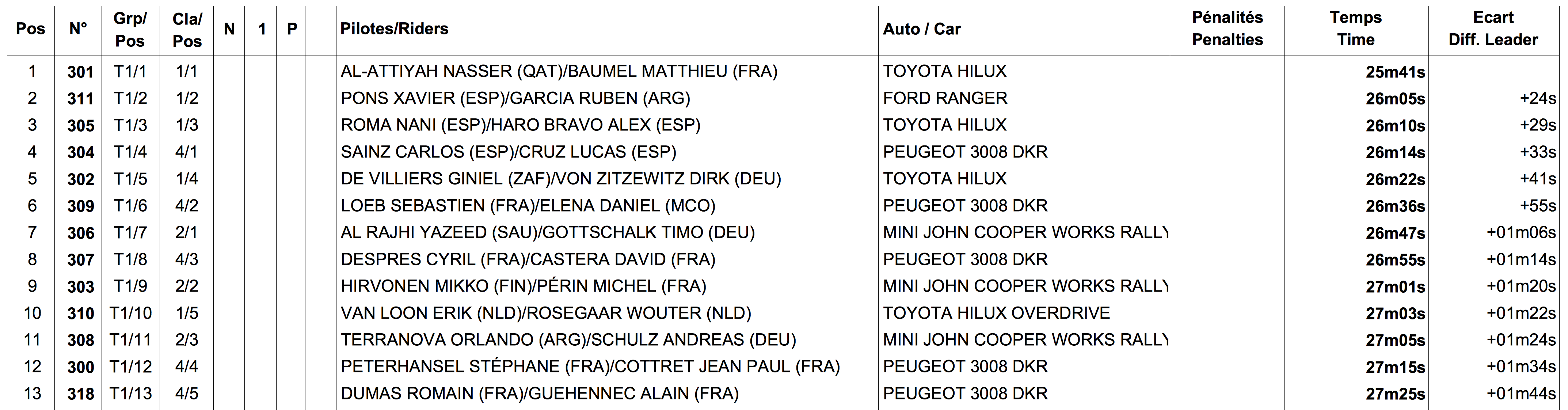
Task: Click Peterhansel Stéphane rider entry
Action: 590,367
